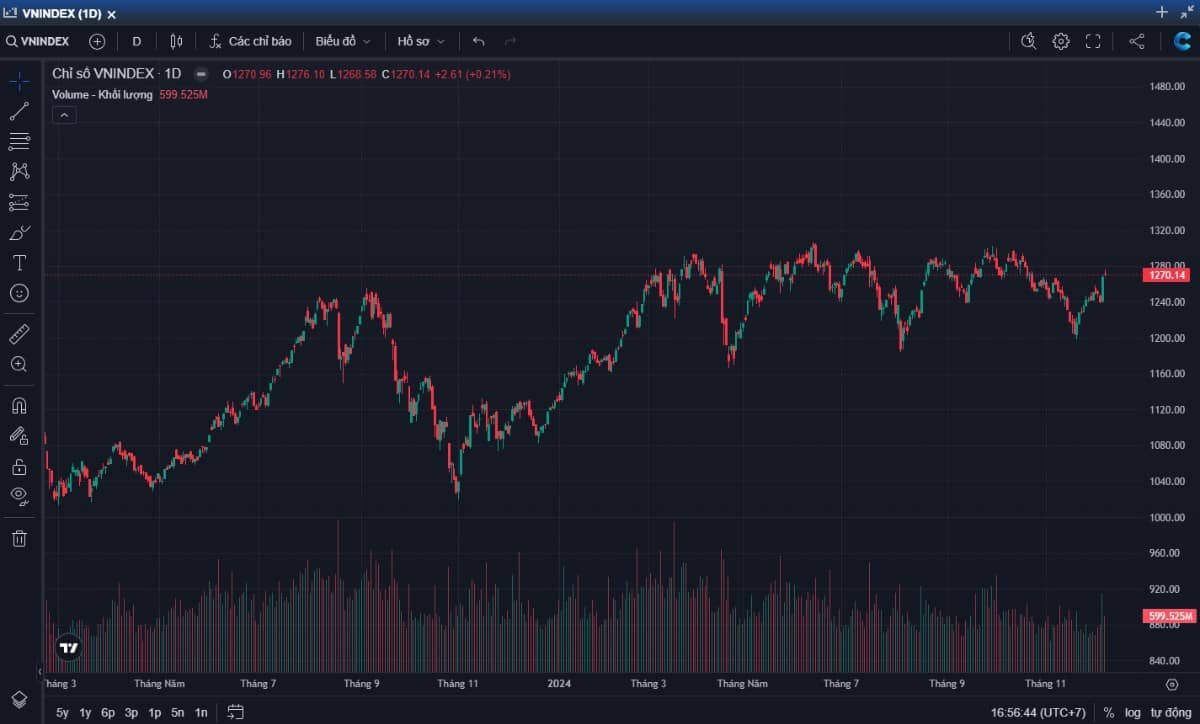
Task: Add a new chart tab with plus
Action: click(1161, 12)
